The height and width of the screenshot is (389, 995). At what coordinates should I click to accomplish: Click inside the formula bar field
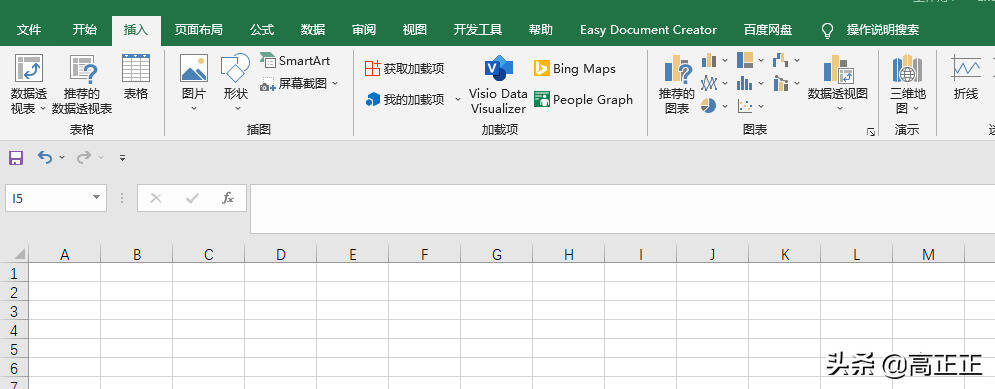click(x=622, y=209)
